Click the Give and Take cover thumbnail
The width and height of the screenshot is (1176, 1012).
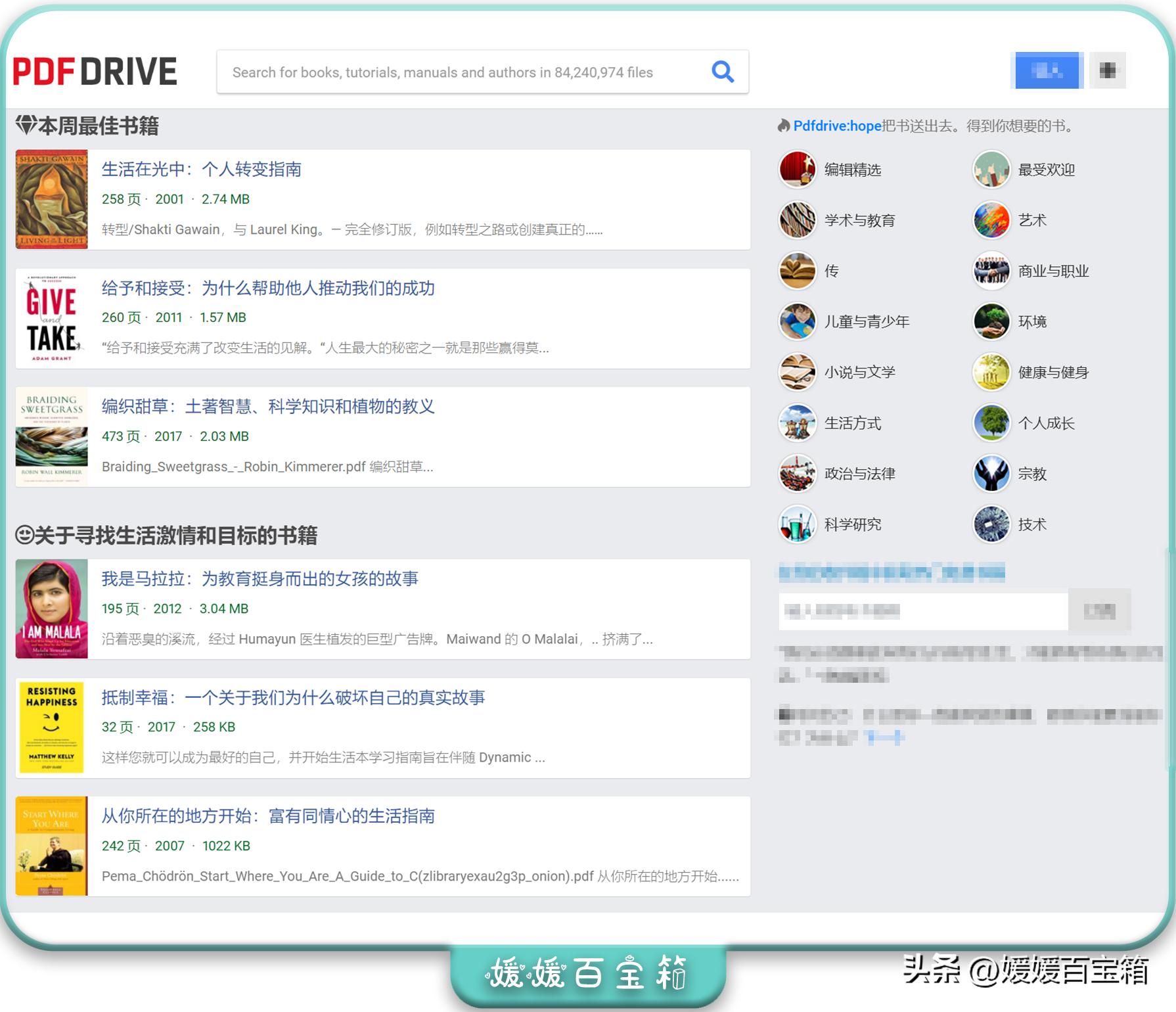52,318
